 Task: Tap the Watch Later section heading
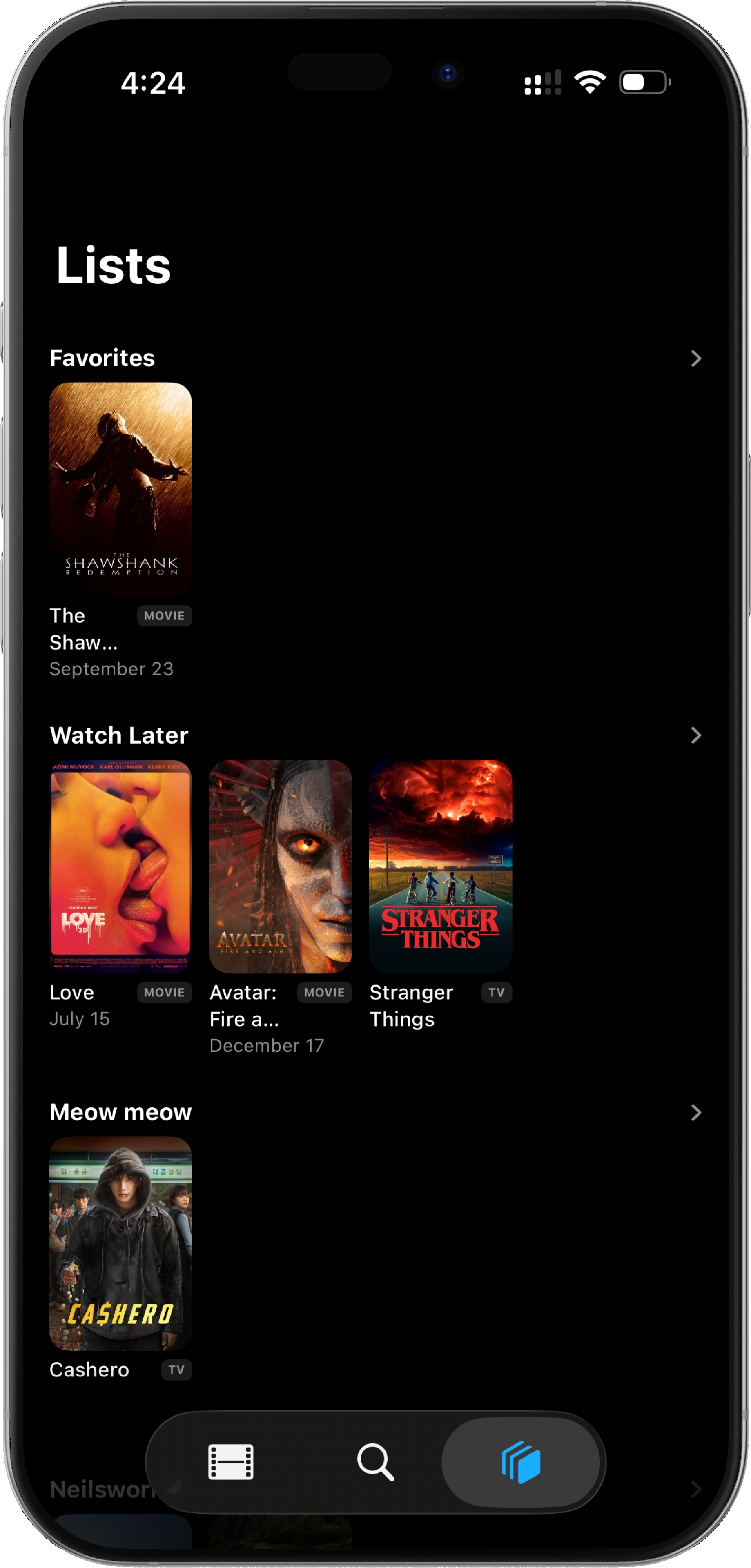(119, 735)
